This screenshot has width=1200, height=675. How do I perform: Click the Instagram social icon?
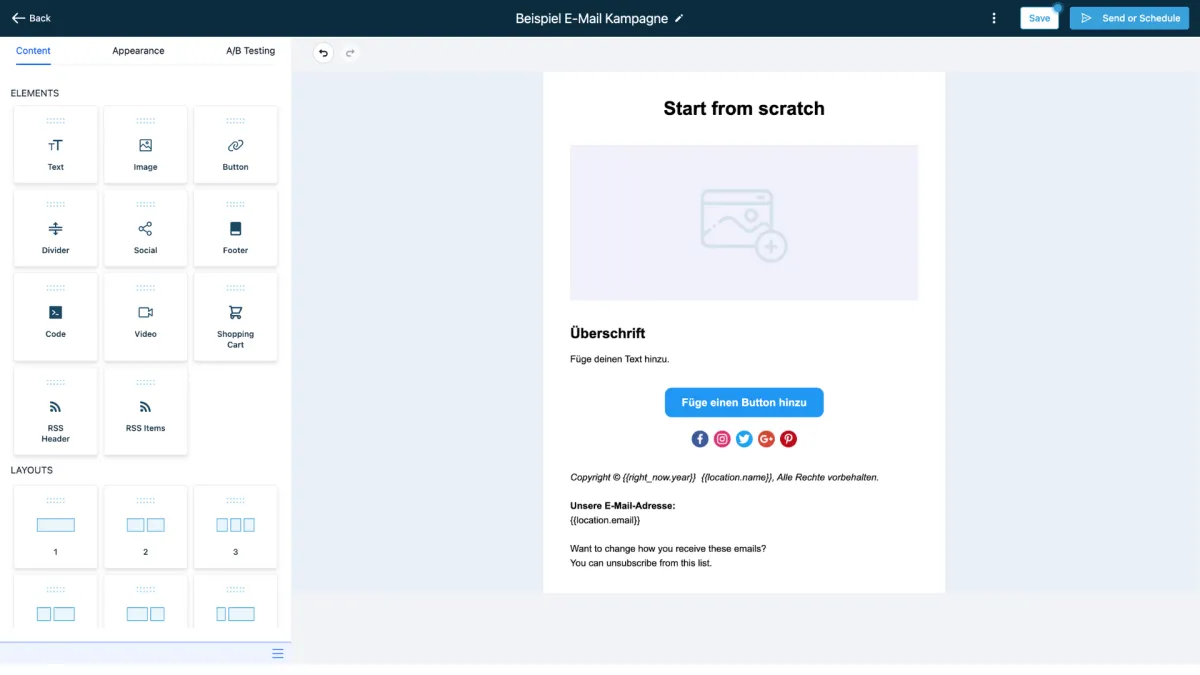tap(722, 439)
